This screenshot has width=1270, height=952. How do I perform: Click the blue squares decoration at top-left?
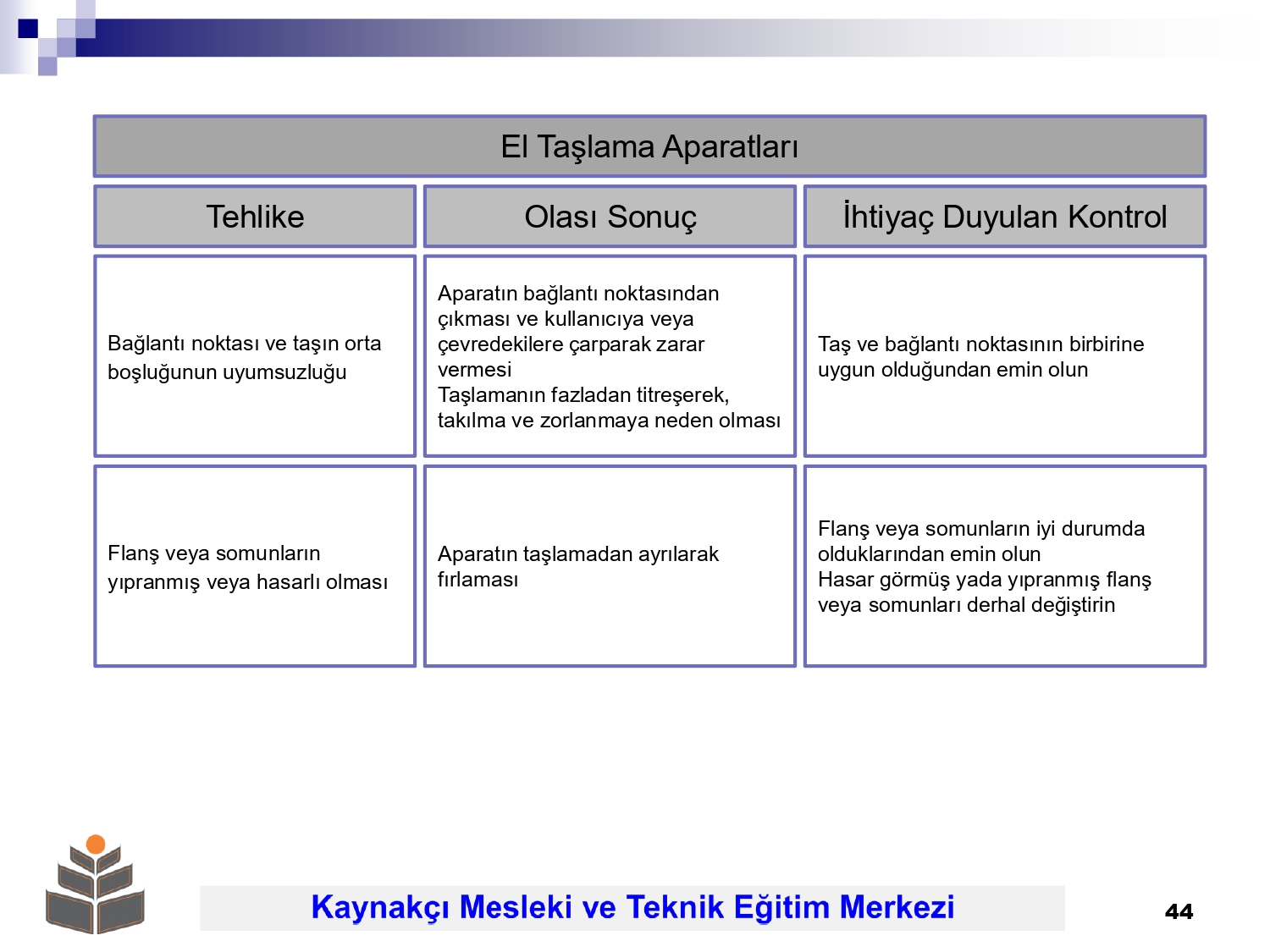pos(47,37)
